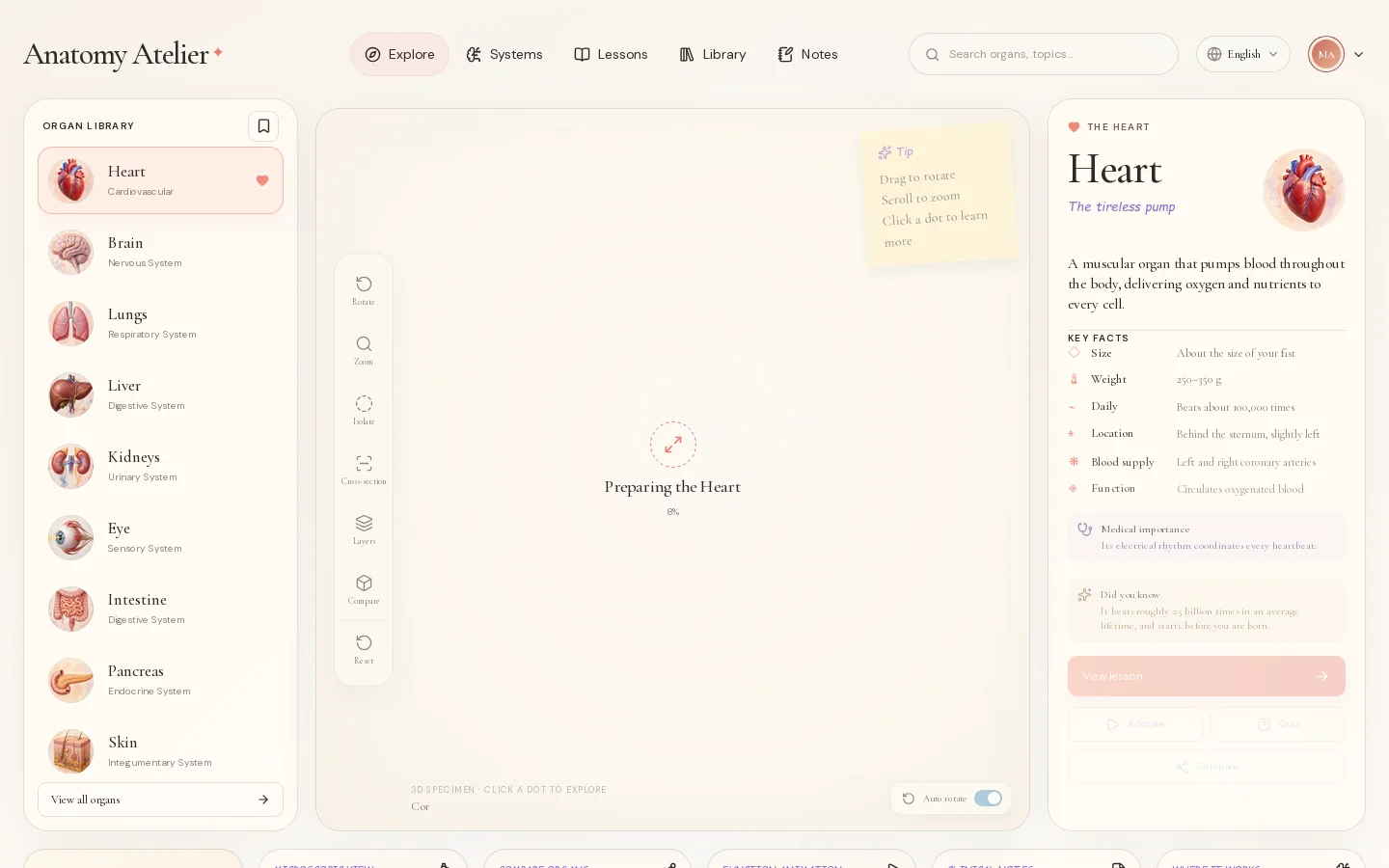Screen dimensions: 1389x868
Task: Select the Rotate tool in the viewer toolbar
Action: (x=364, y=290)
